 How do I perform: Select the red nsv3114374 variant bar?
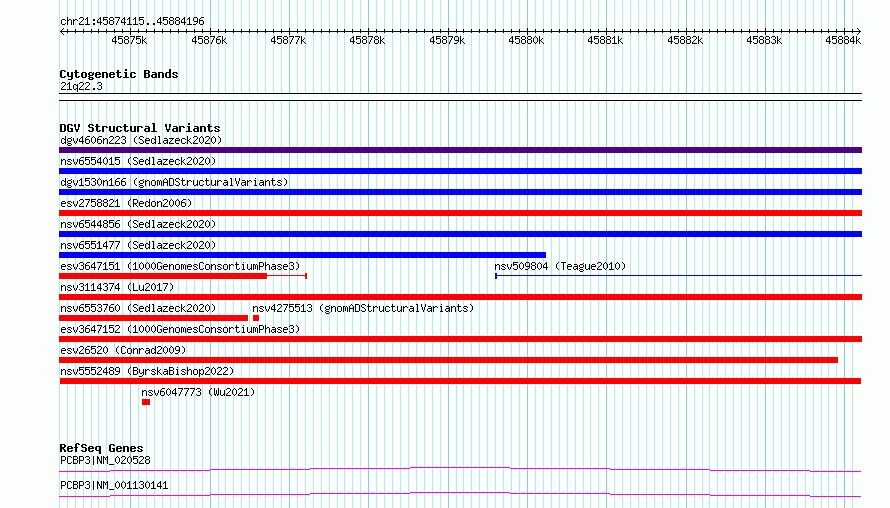point(460,297)
